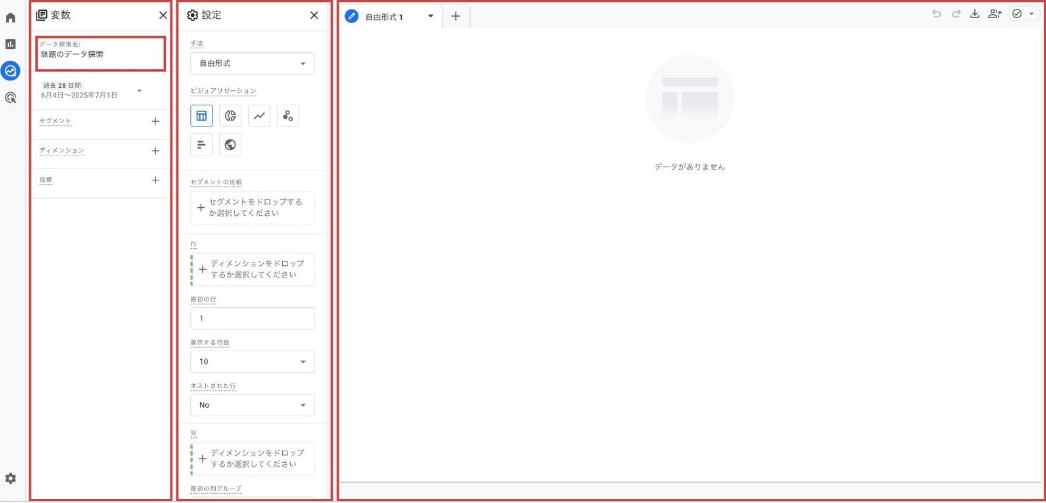The width and height of the screenshot is (1046, 503).
Task: Select the scatter plot visualization
Action: point(288,116)
